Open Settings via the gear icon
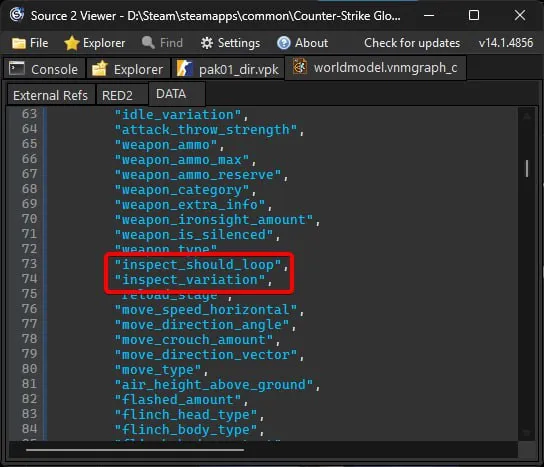544x467 pixels. pos(207,43)
